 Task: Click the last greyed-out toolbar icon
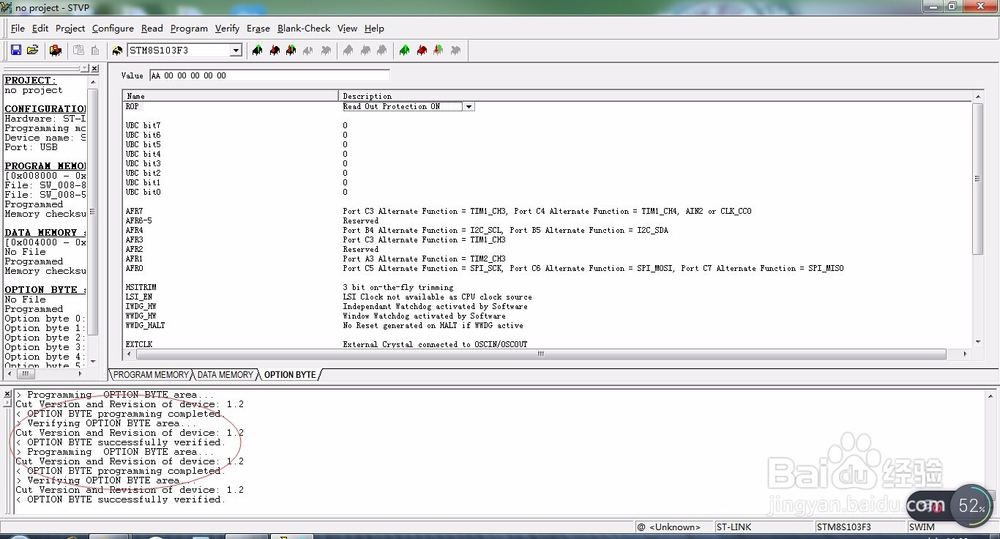tap(455, 50)
